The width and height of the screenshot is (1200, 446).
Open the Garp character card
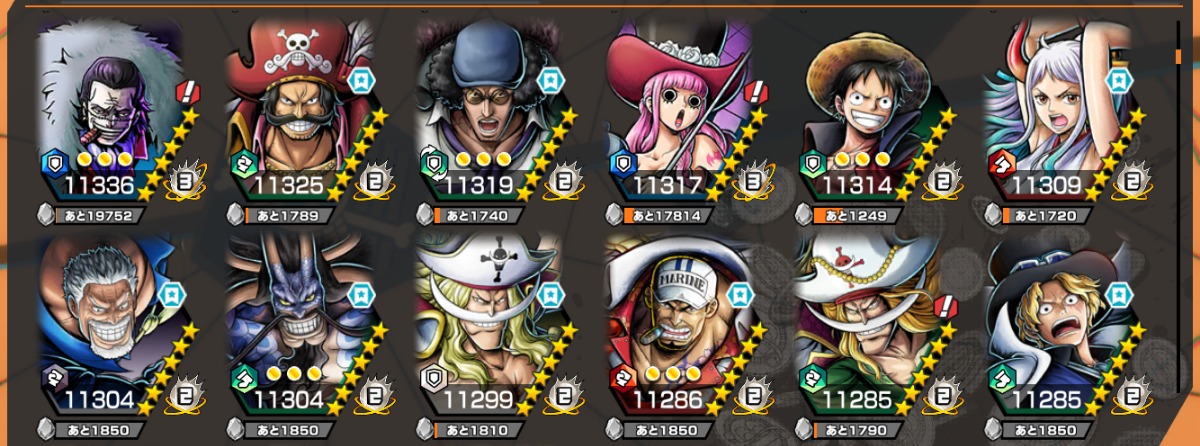tap(112, 330)
